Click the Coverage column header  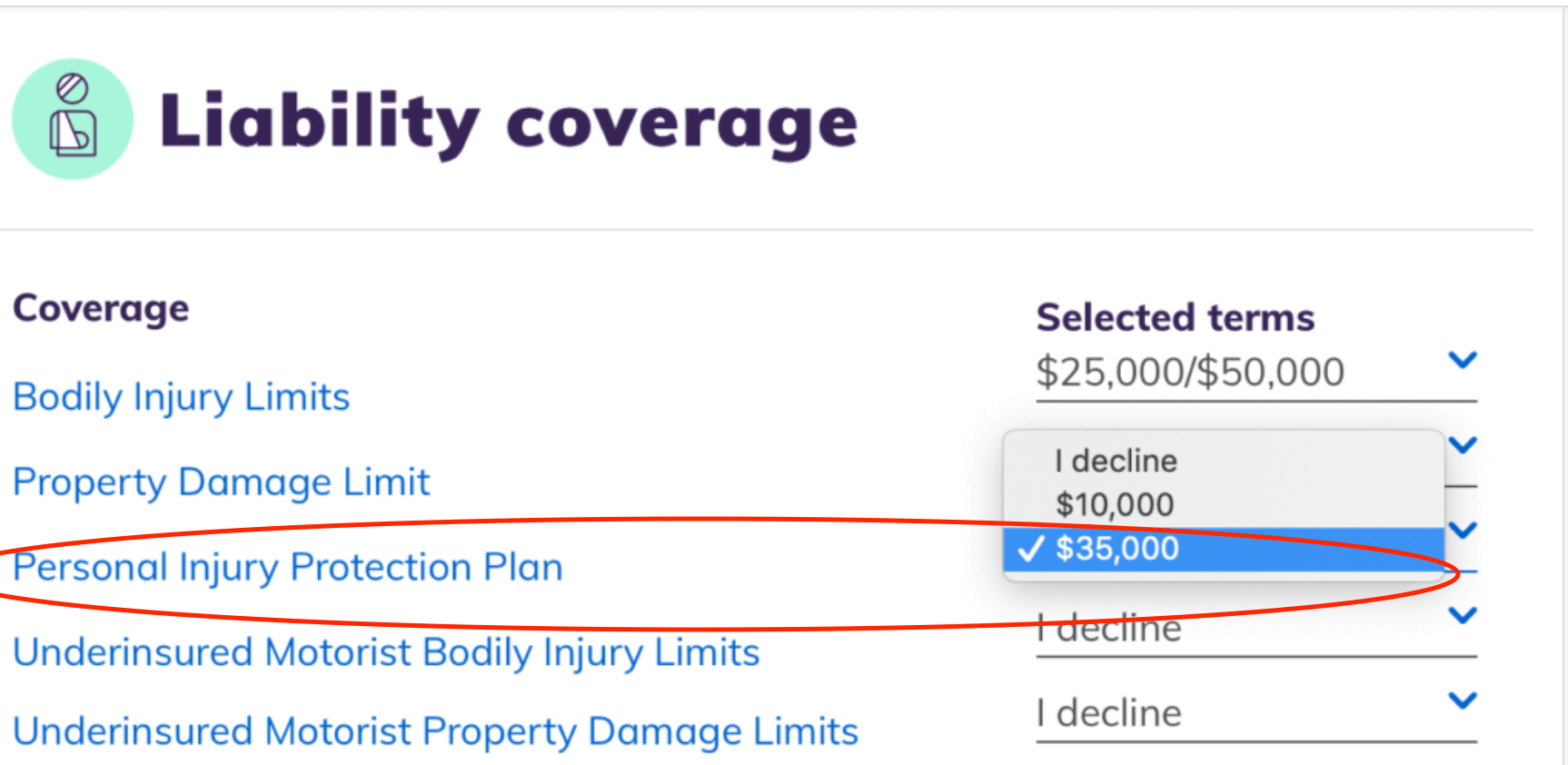[101, 309]
